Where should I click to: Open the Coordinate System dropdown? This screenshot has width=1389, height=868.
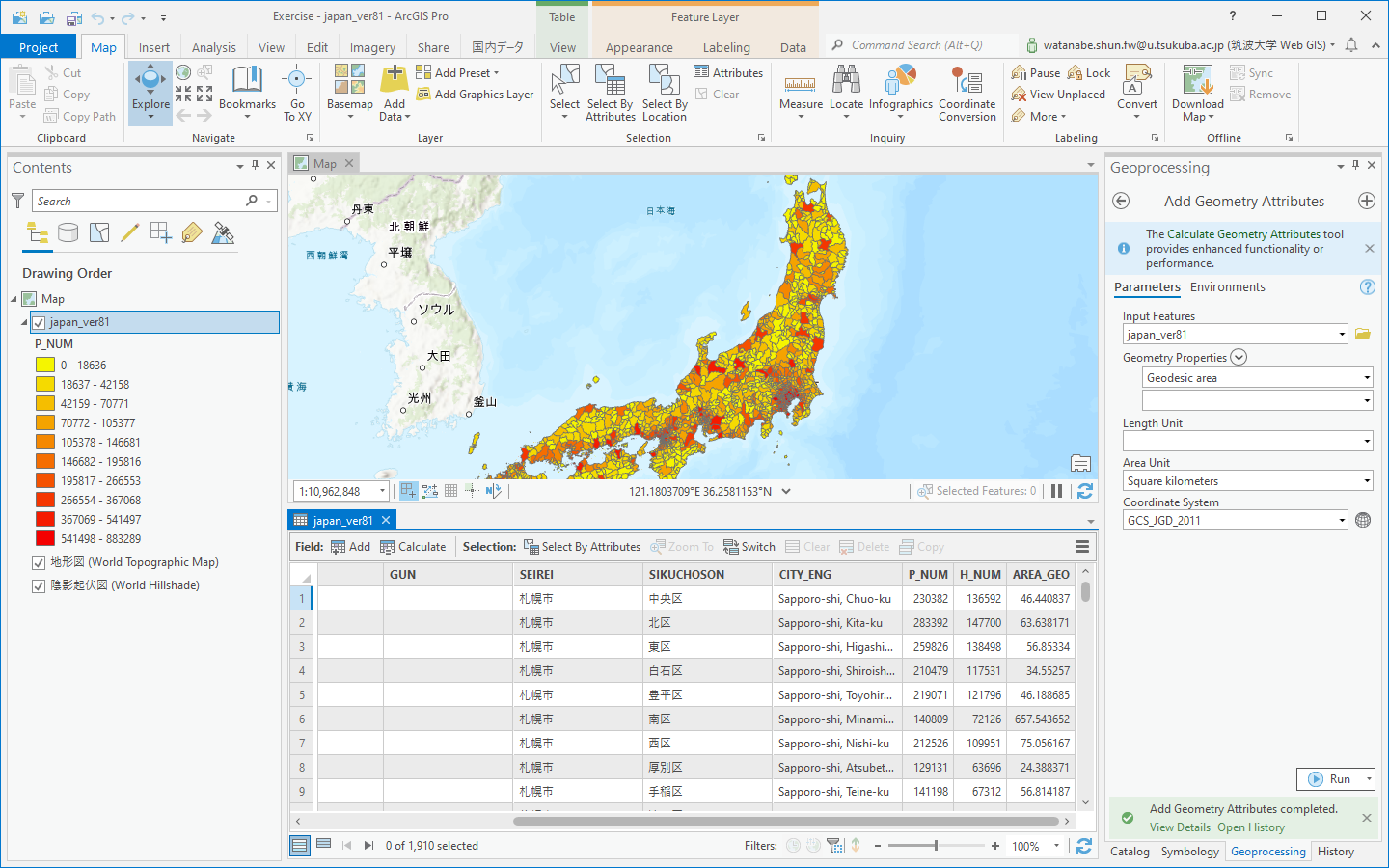(1342, 521)
